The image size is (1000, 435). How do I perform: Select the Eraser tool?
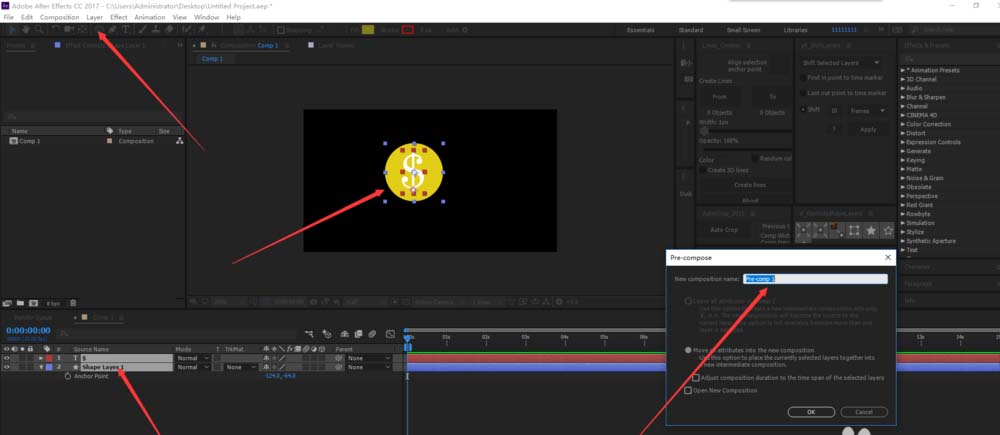[x=169, y=29]
